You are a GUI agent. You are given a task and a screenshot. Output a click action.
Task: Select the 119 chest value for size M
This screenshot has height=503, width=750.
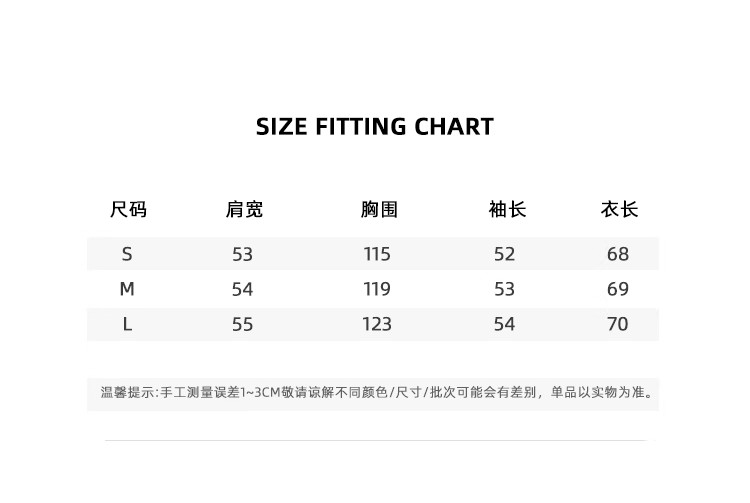(x=377, y=289)
